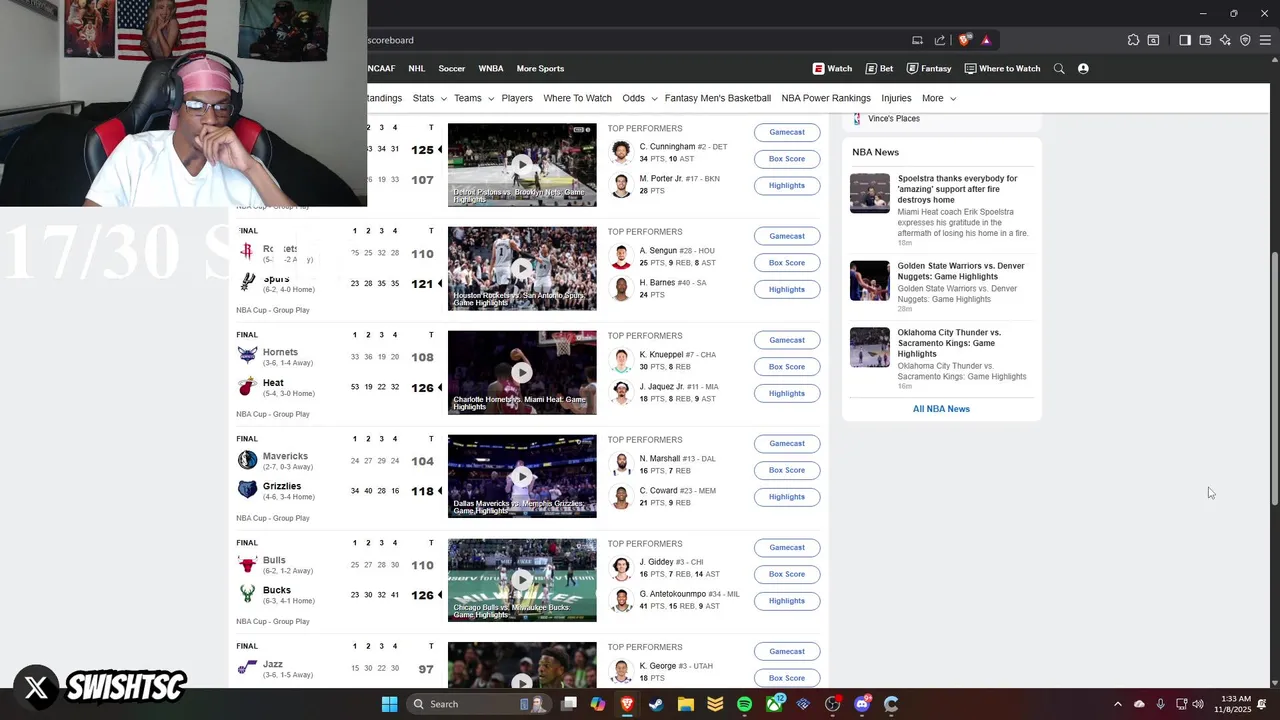Expand the Teams dropdown
This screenshot has width=1280, height=720.
tap(474, 98)
